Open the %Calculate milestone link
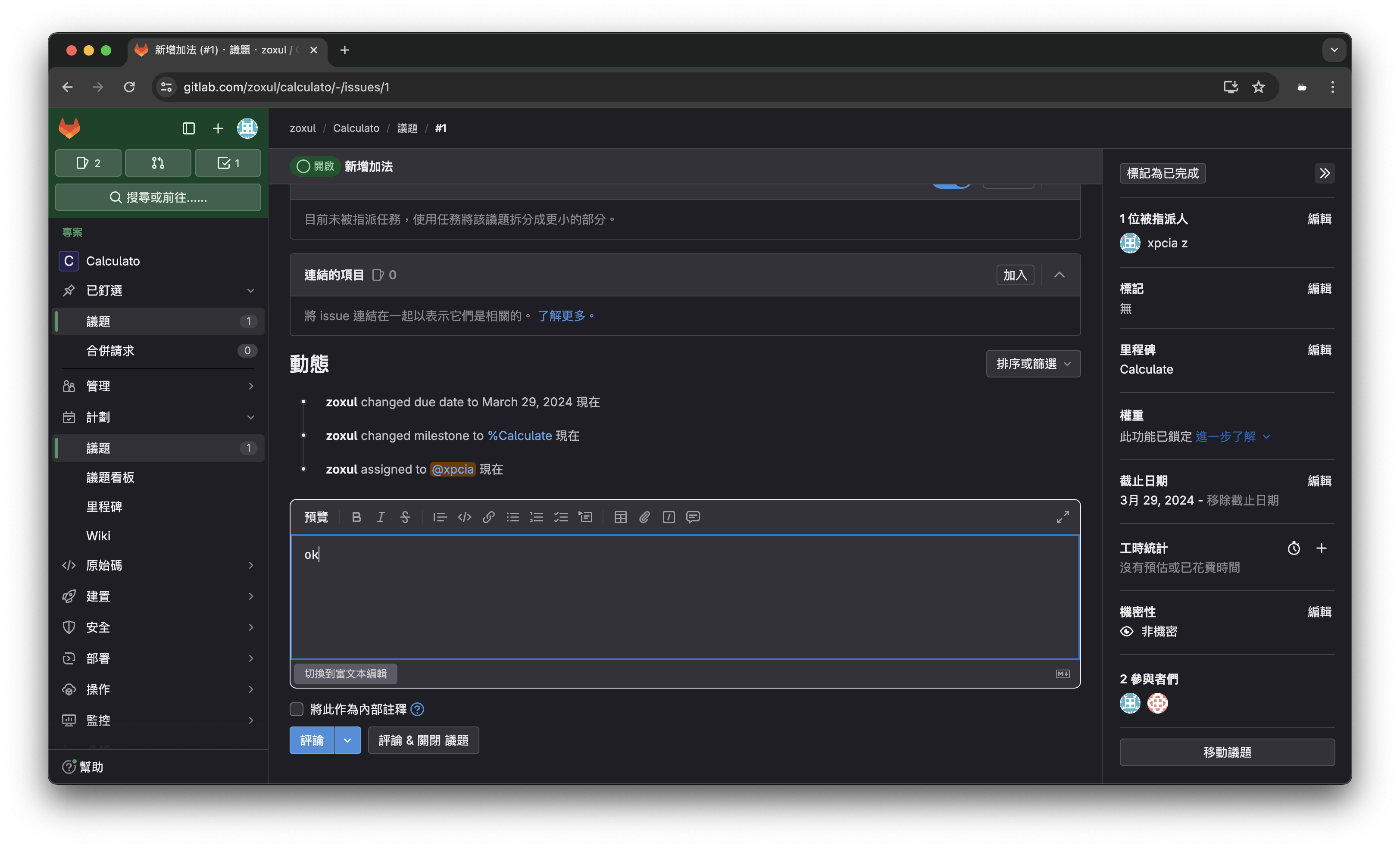 520,436
